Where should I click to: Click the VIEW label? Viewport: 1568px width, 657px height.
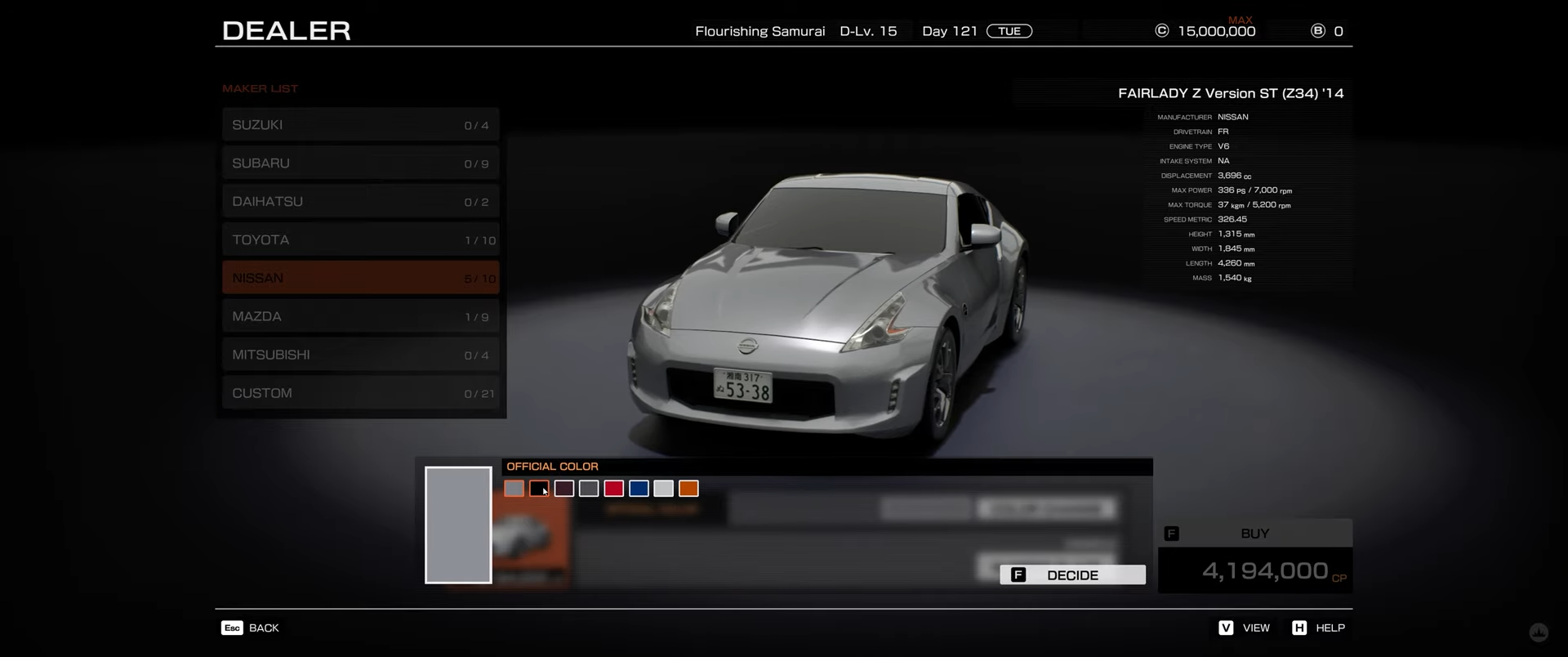pyautogui.click(x=1256, y=628)
